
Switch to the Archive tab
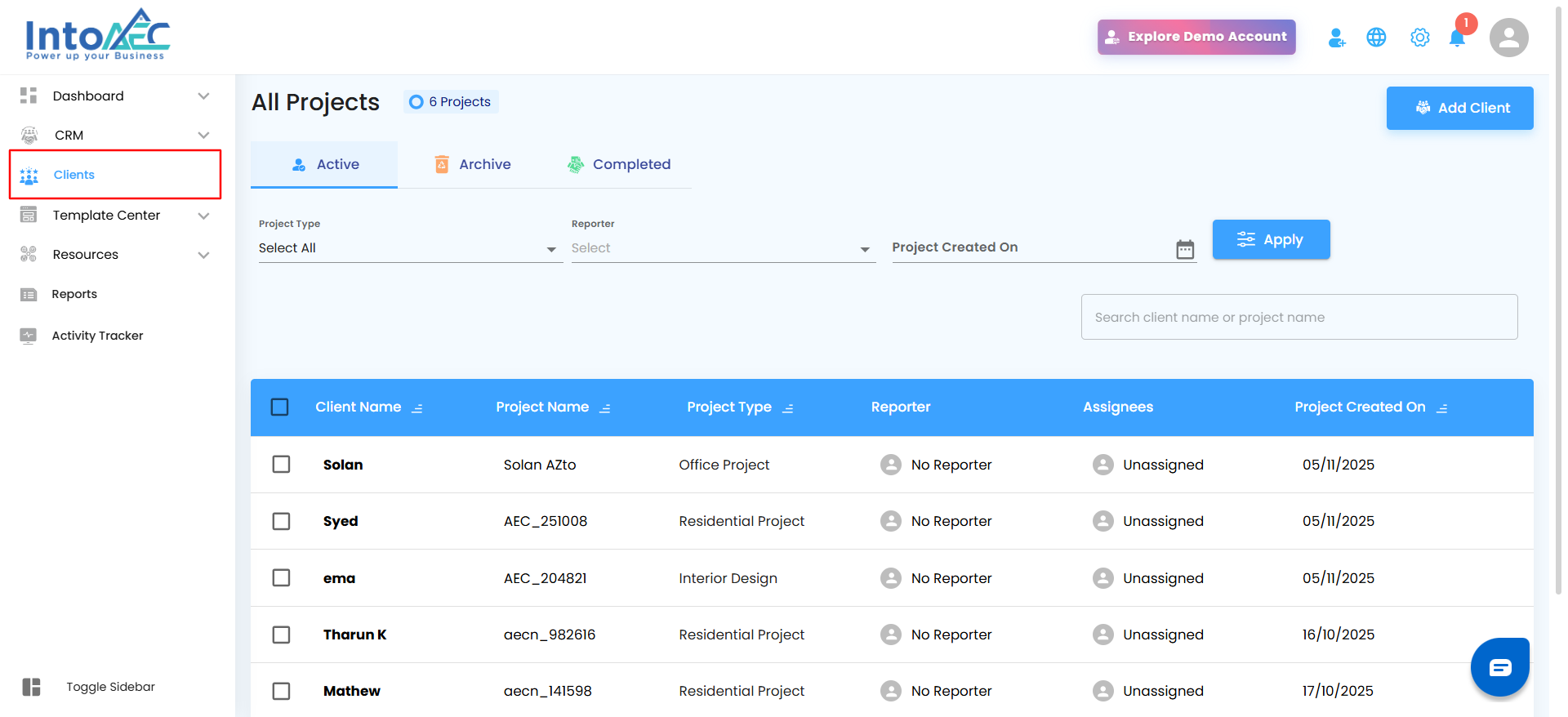(x=473, y=164)
